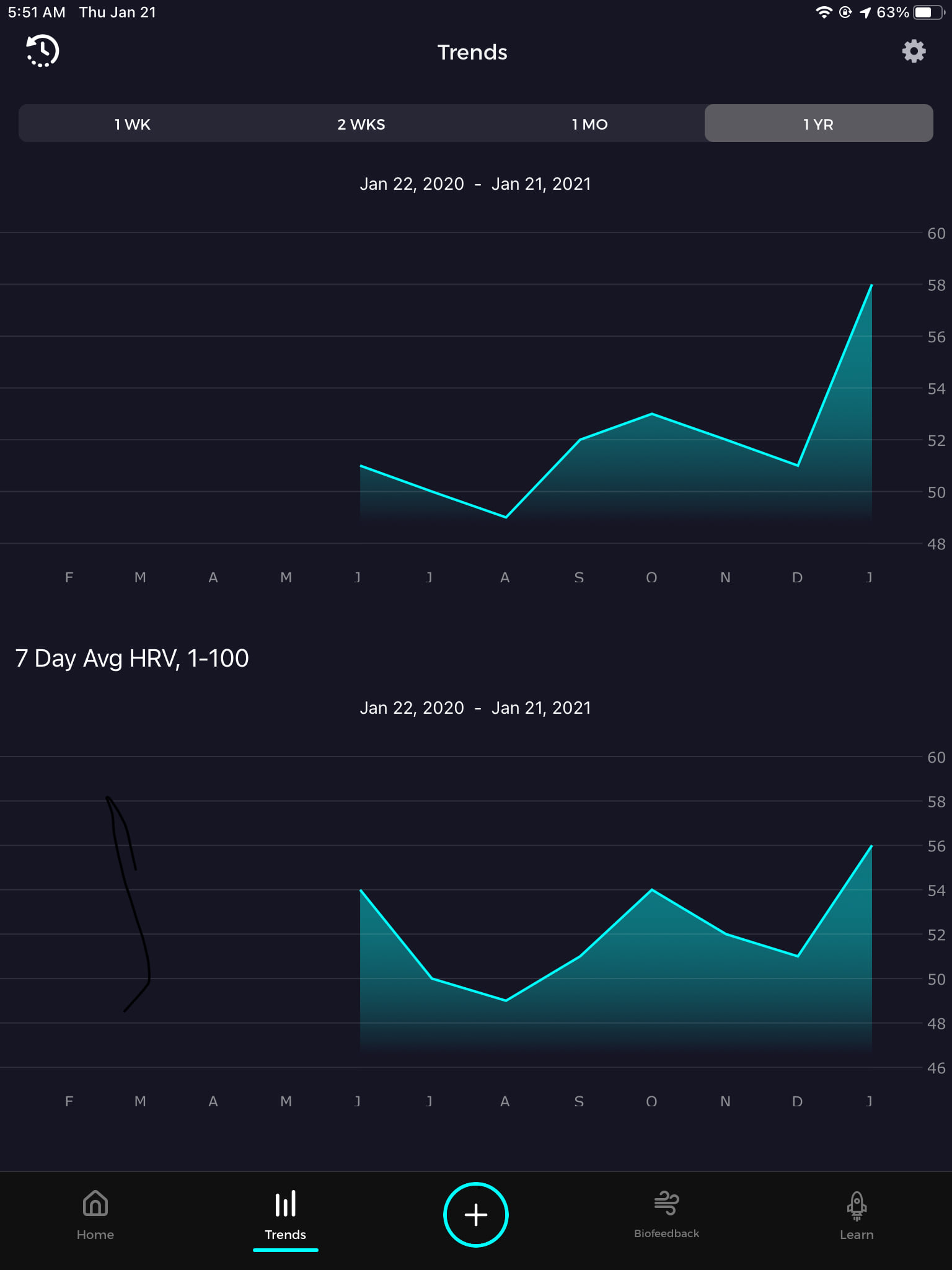The width and height of the screenshot is (952, 1270).
Task: Tap 7 Day Avg chart January peak
Action: (871, 846)
